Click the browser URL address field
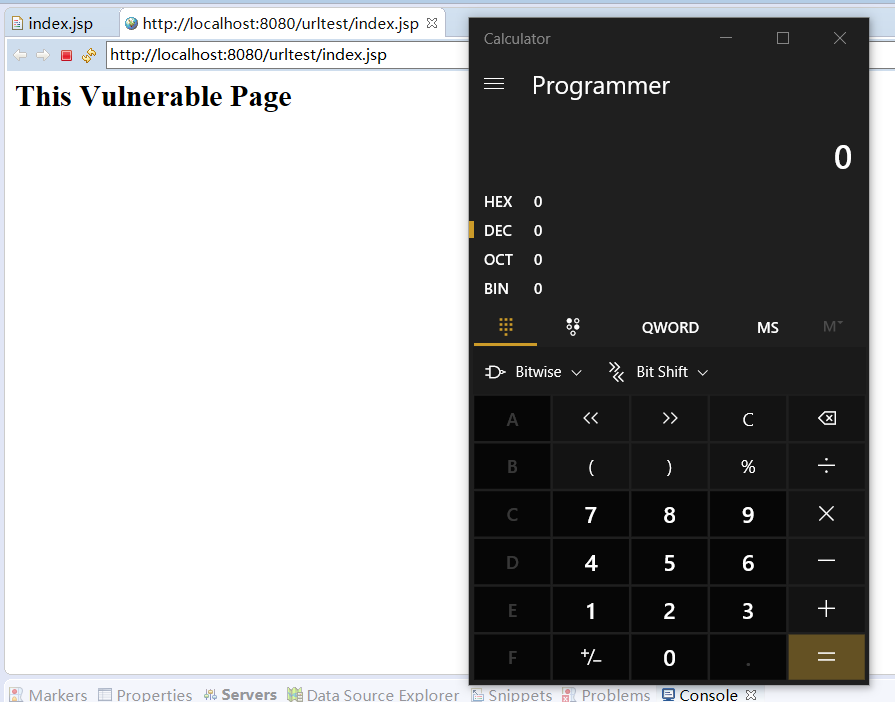Image resolution: width=895 pixels, height=702 pixels. point(285,55)
